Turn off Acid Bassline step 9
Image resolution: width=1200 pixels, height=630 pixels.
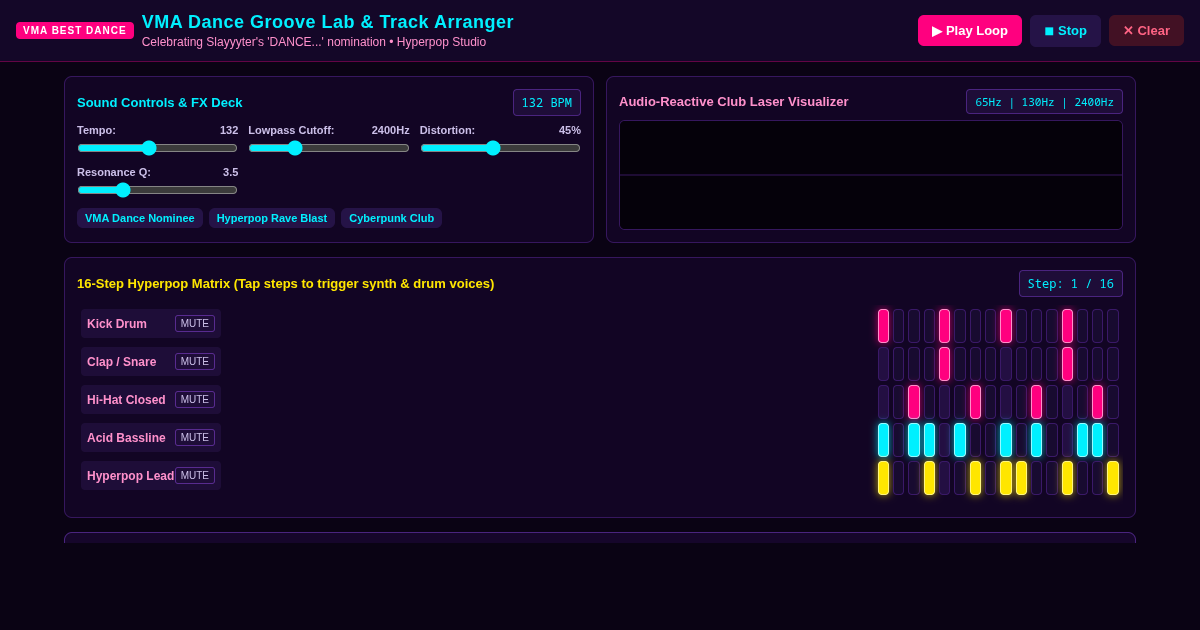[1006, 440]
